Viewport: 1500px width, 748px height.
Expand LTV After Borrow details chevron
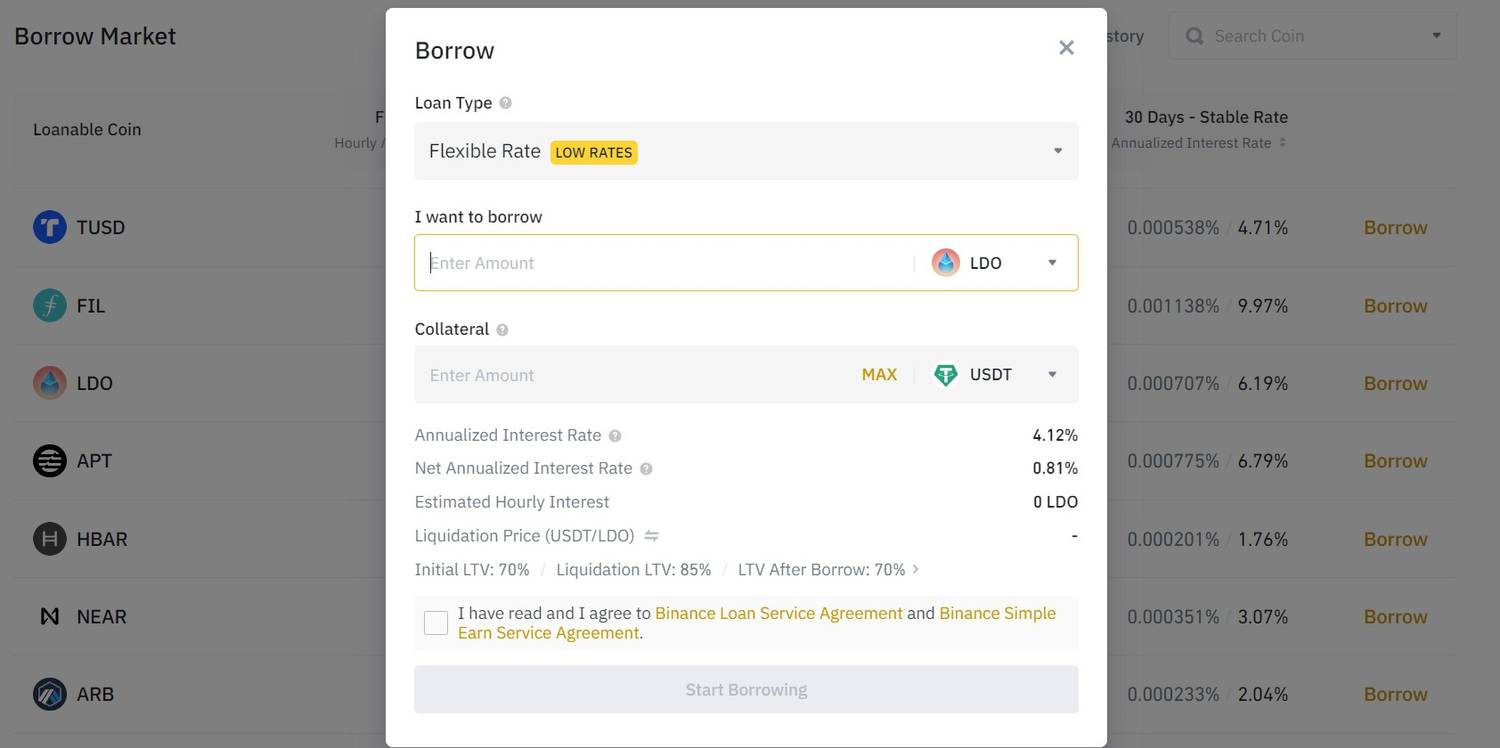pos(915,569)
